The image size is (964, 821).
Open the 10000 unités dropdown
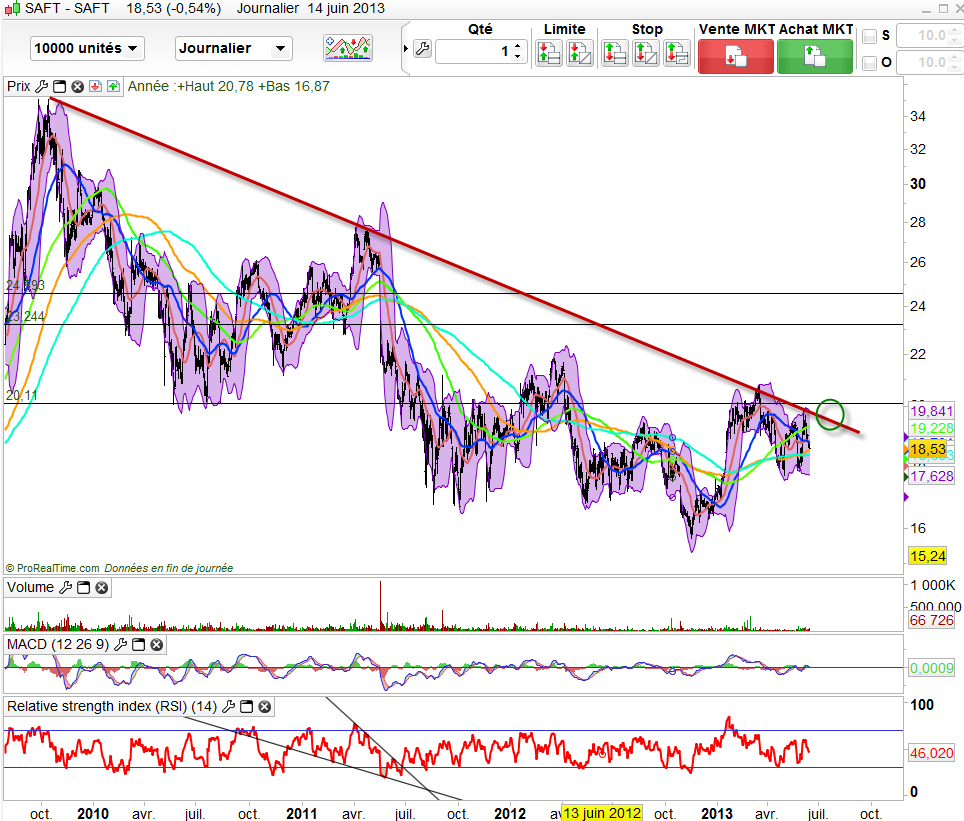(88, 48)
